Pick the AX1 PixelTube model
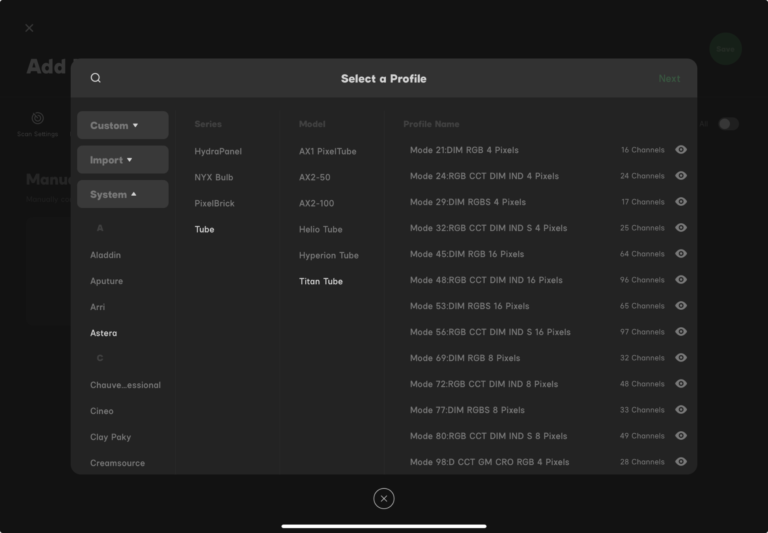The width and height of the screenshot is (768, 533). 327,151
